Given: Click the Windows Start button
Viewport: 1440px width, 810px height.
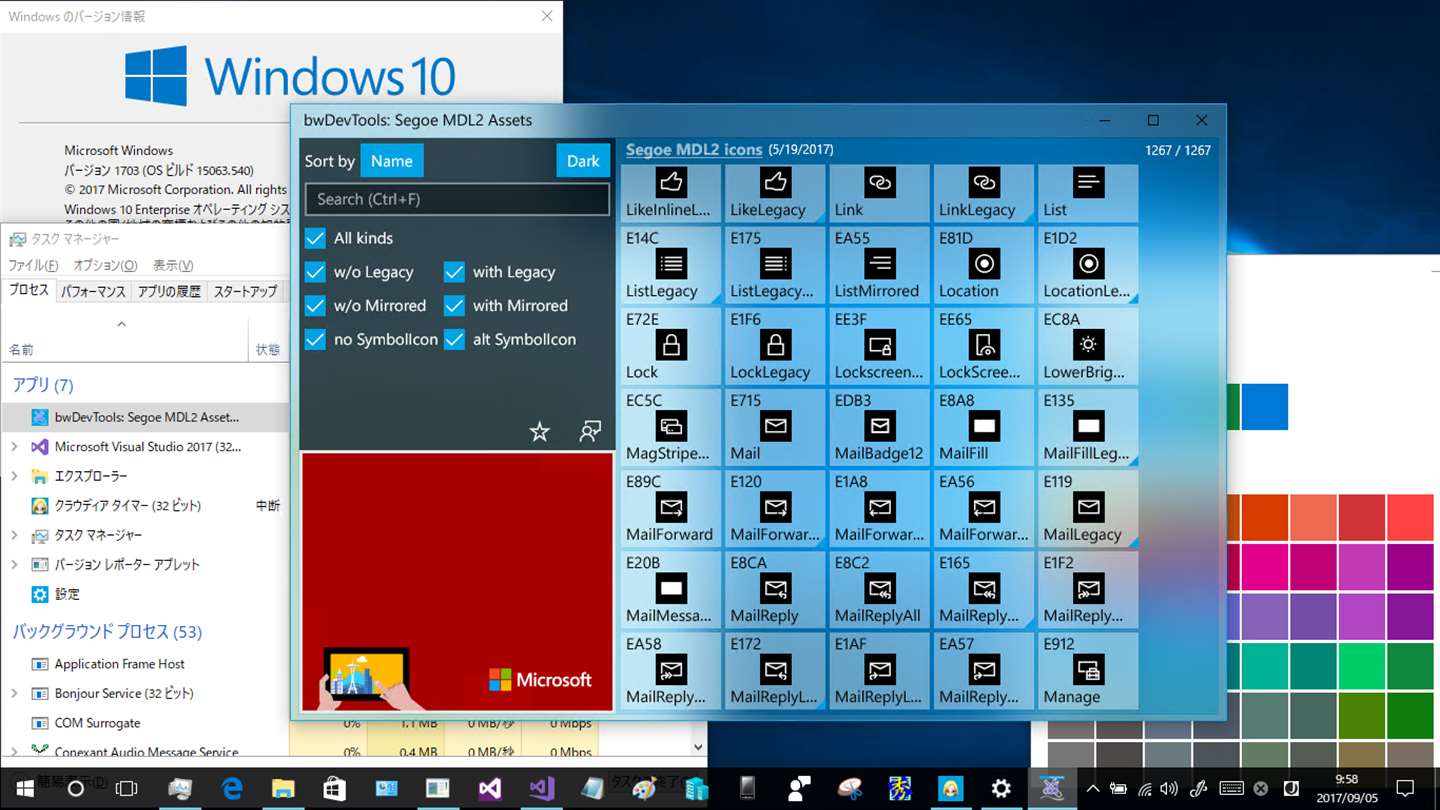Looking at the screenshot, I should [x=24, y=788].
